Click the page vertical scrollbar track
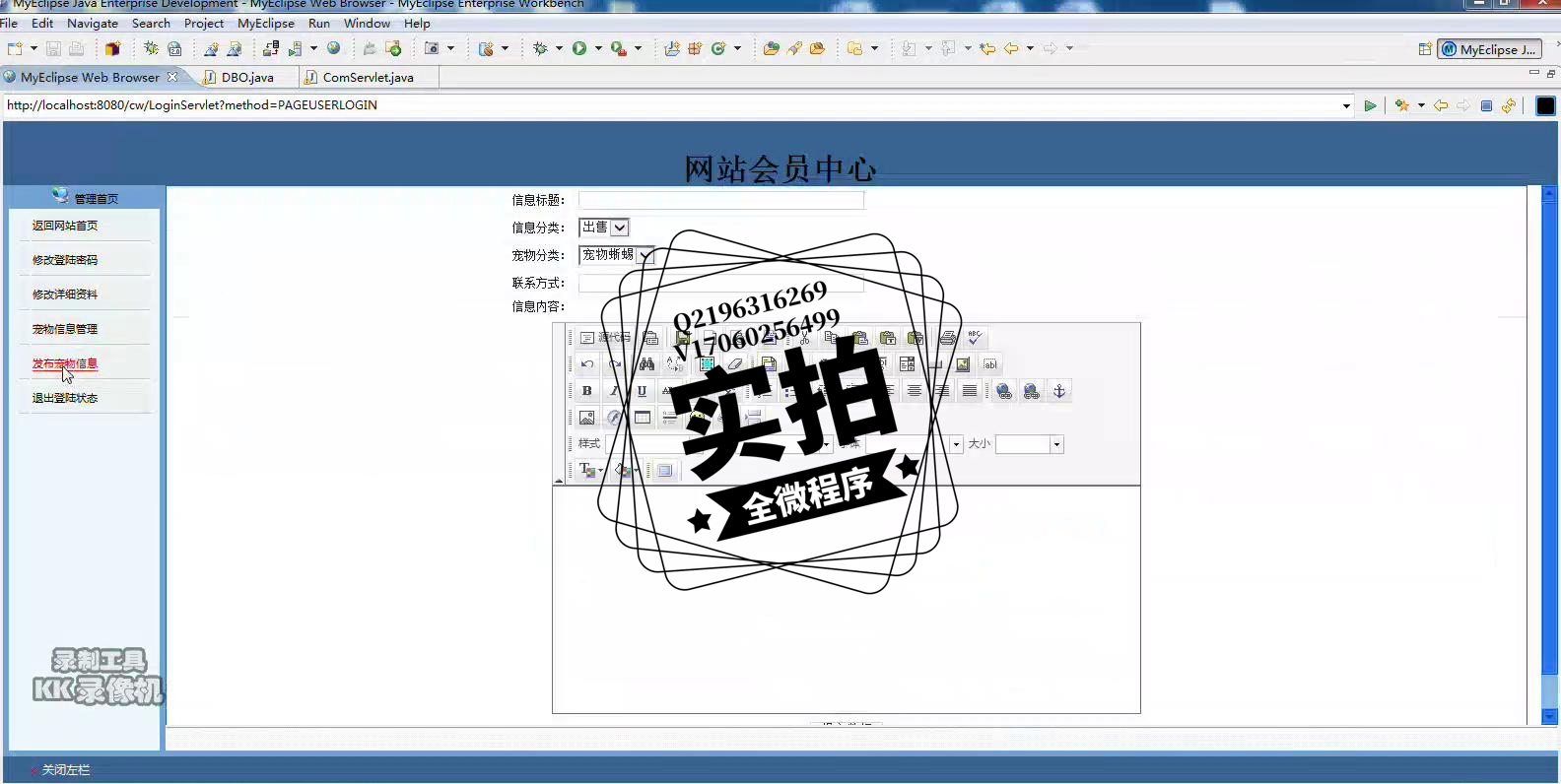This screenshot has height=784, width=1561. click(1549, 453)
